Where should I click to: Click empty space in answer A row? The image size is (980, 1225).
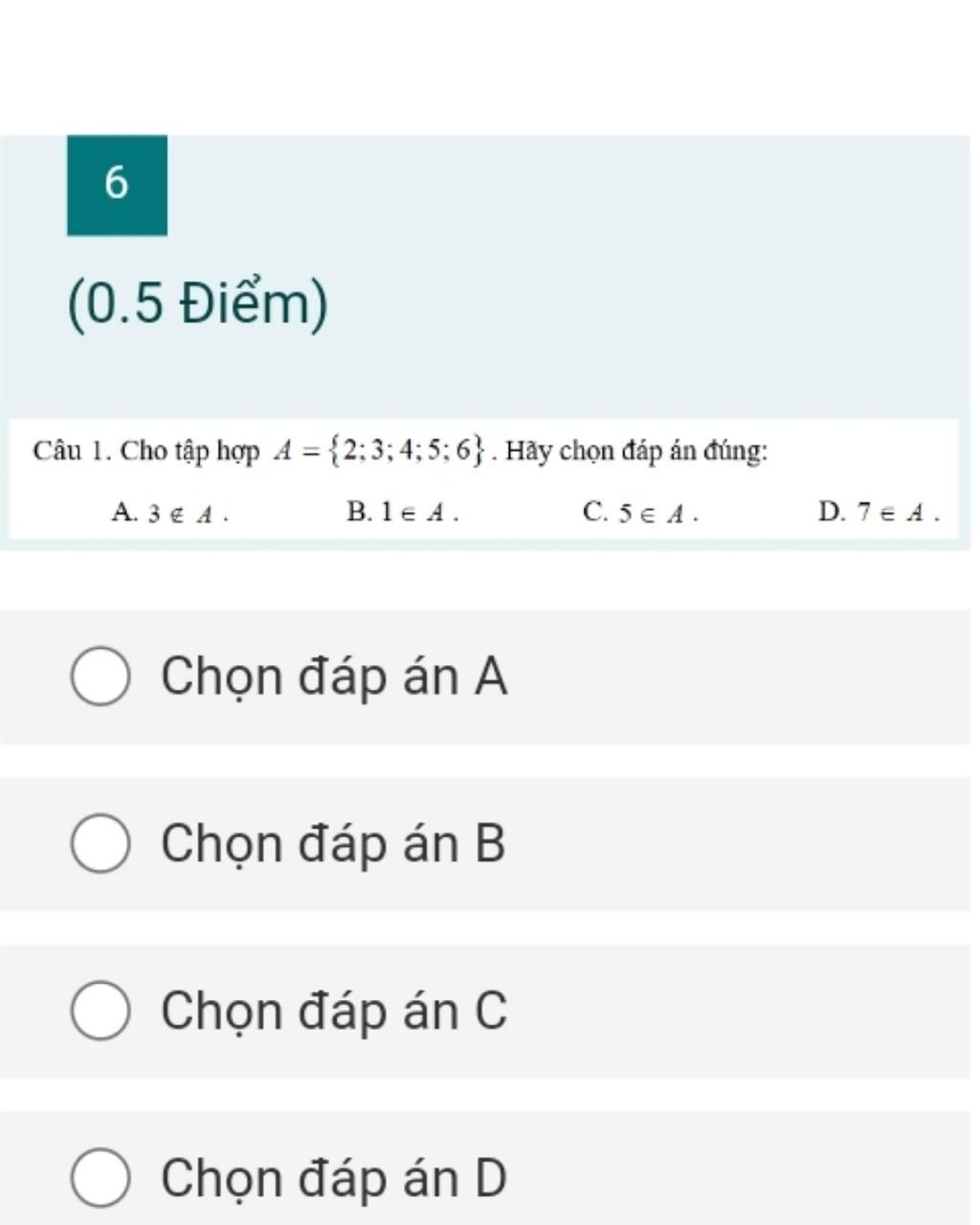[x=737, y=677]
